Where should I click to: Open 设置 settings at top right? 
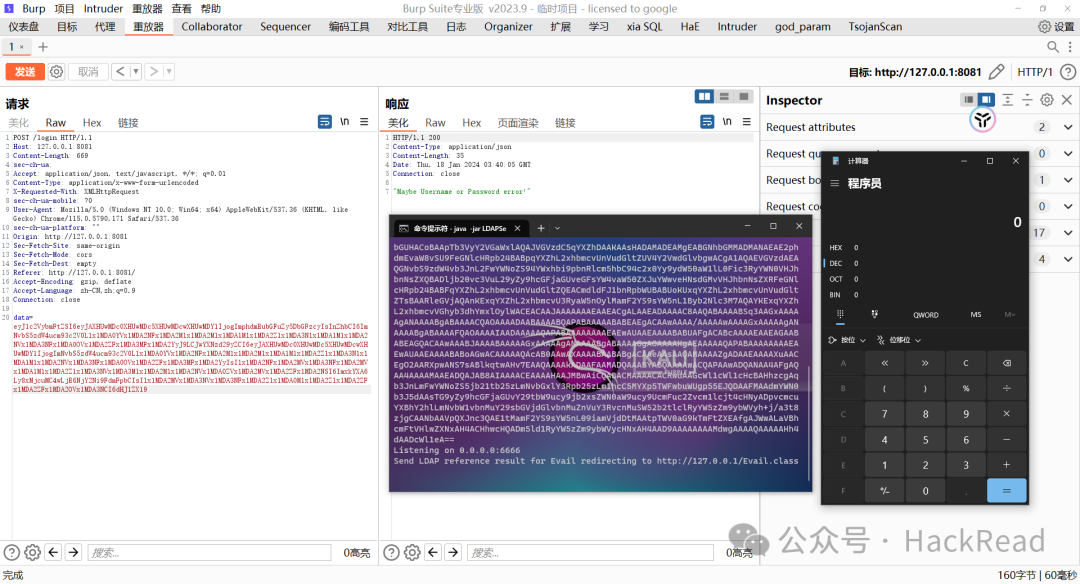(x=1057, y=27)
